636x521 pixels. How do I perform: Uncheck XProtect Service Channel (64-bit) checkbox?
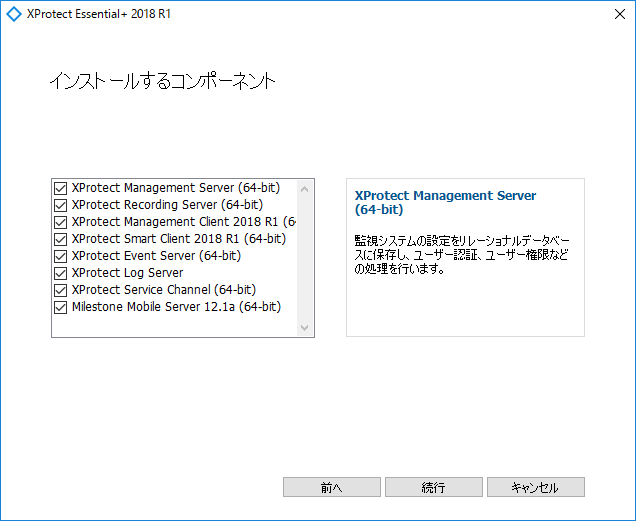pos(60,290)
